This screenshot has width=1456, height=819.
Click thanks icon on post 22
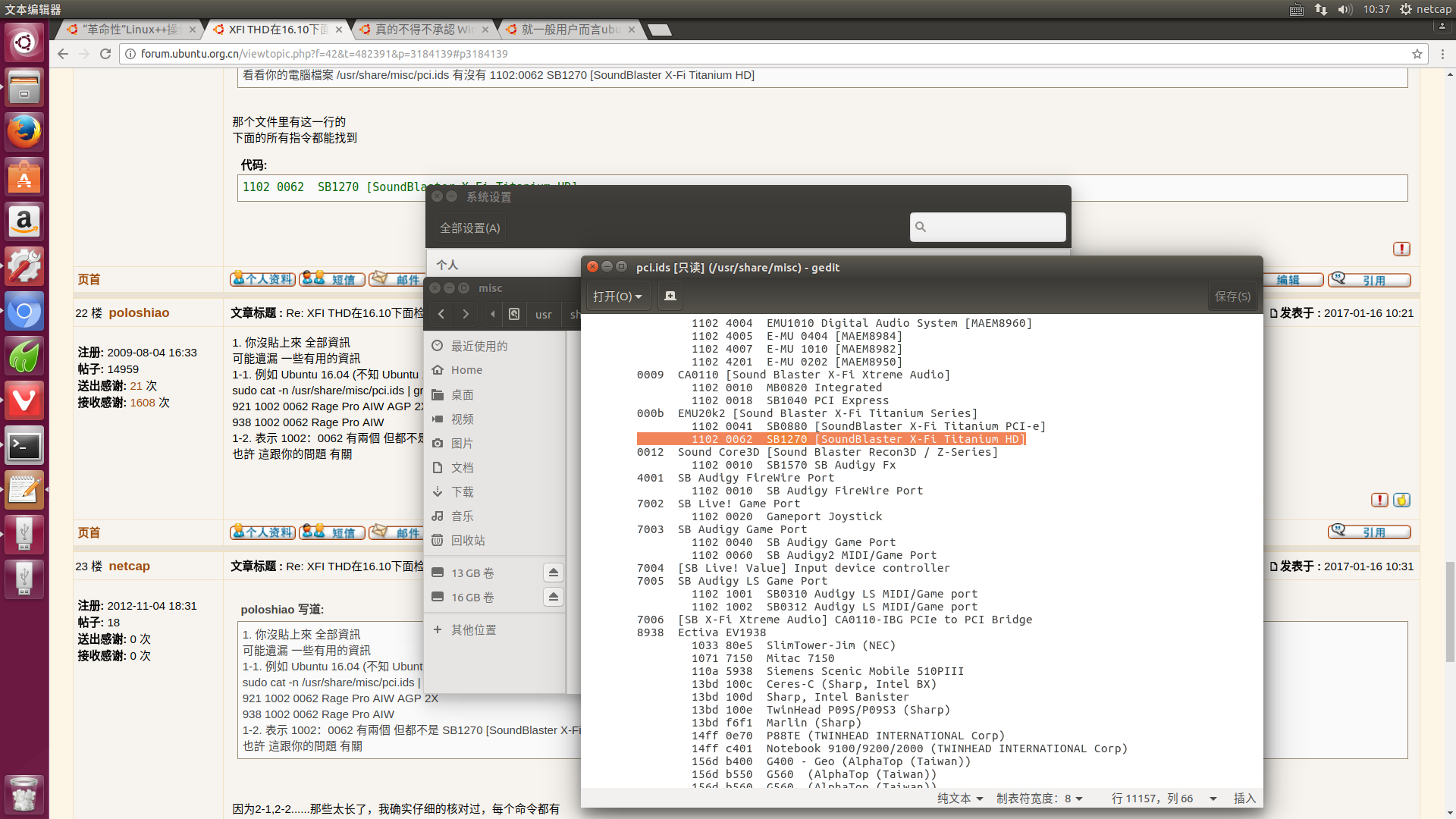point(1401,500)
